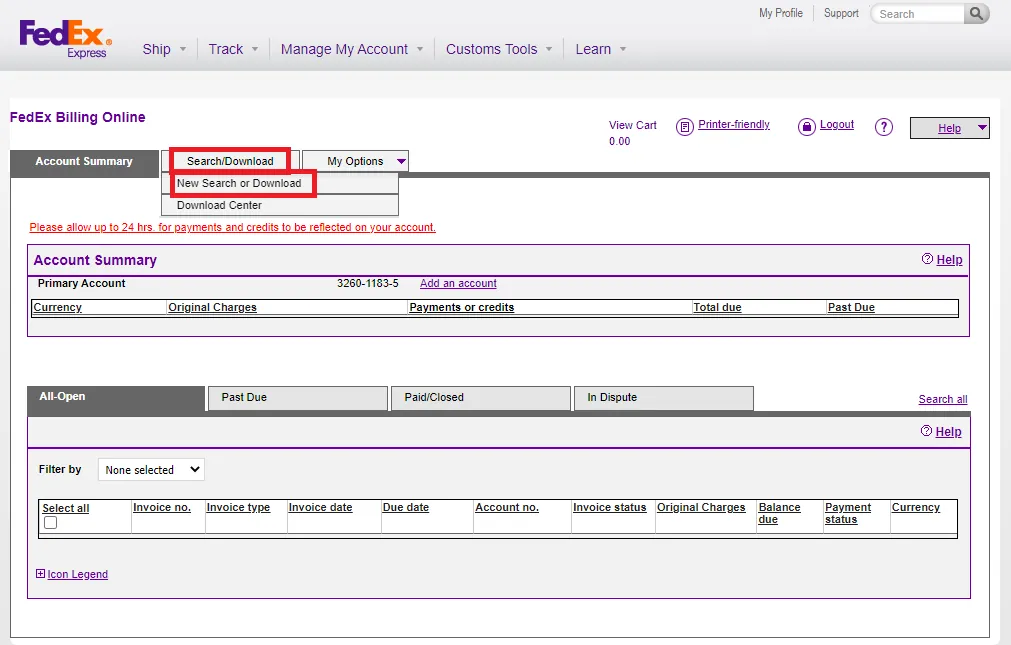Choose Download Center menu entry
This screenshot has height=645, width=1011.
click(219, 205)
